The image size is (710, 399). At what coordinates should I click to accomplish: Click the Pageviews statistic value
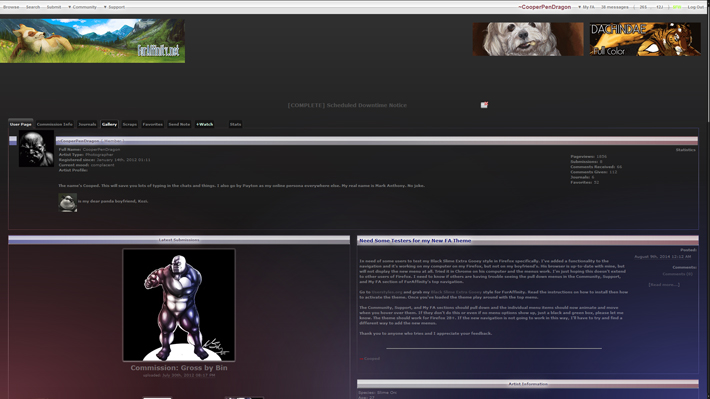coord(601,156)
